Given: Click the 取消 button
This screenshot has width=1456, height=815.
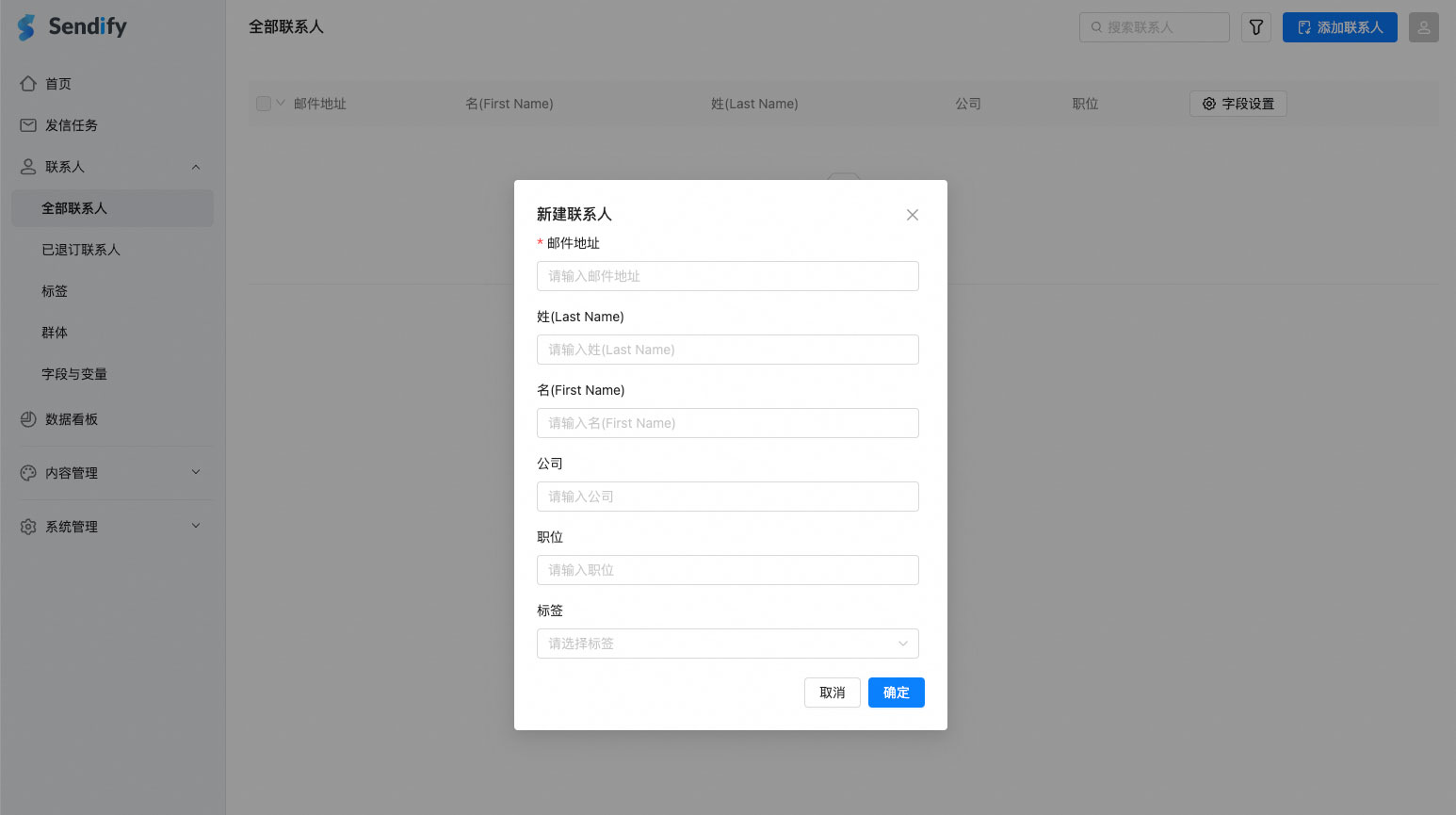Looking at the screenshot, I should pyautogui.click(x=832, y=693).
